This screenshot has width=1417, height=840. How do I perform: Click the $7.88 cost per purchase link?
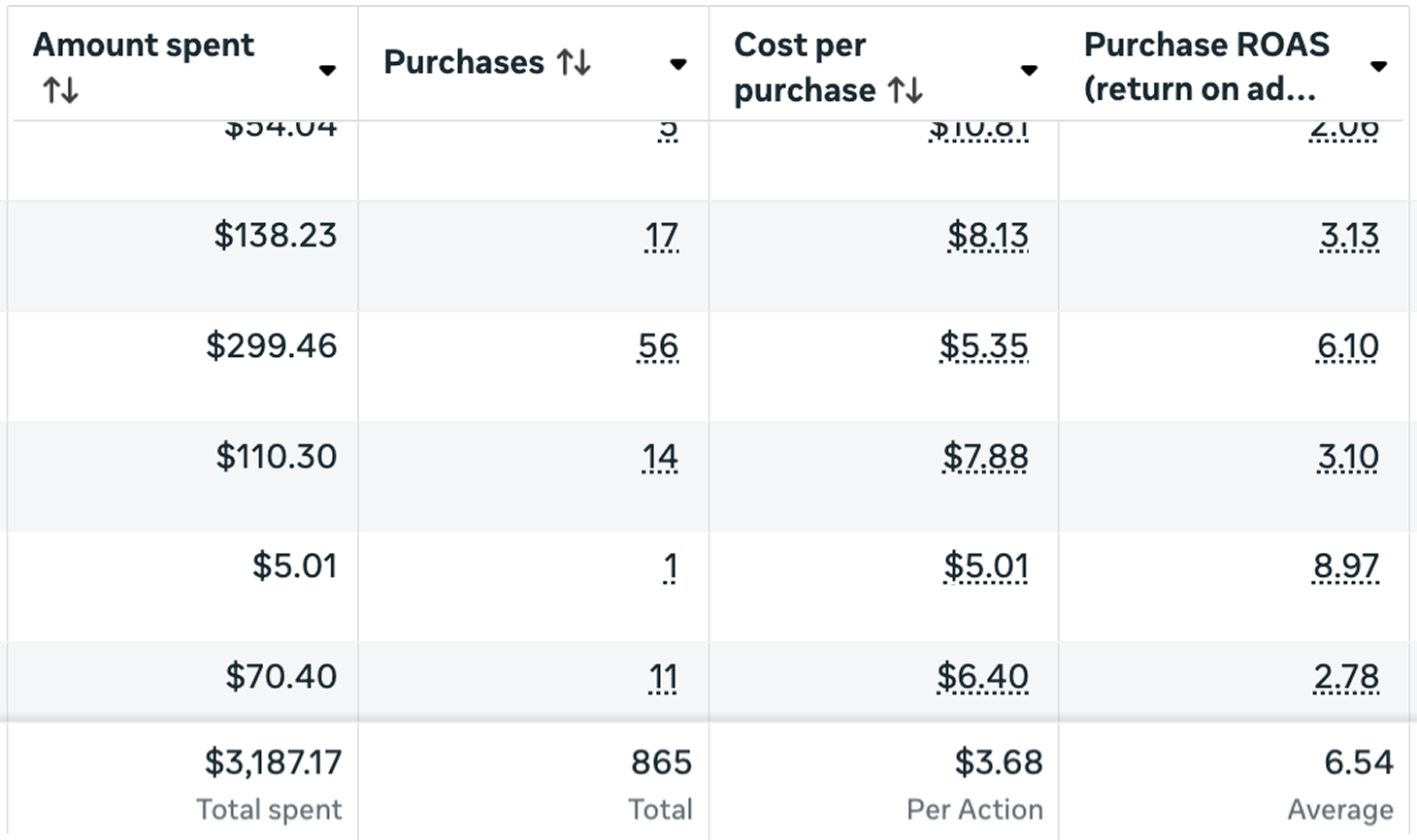tap(985, 457)
